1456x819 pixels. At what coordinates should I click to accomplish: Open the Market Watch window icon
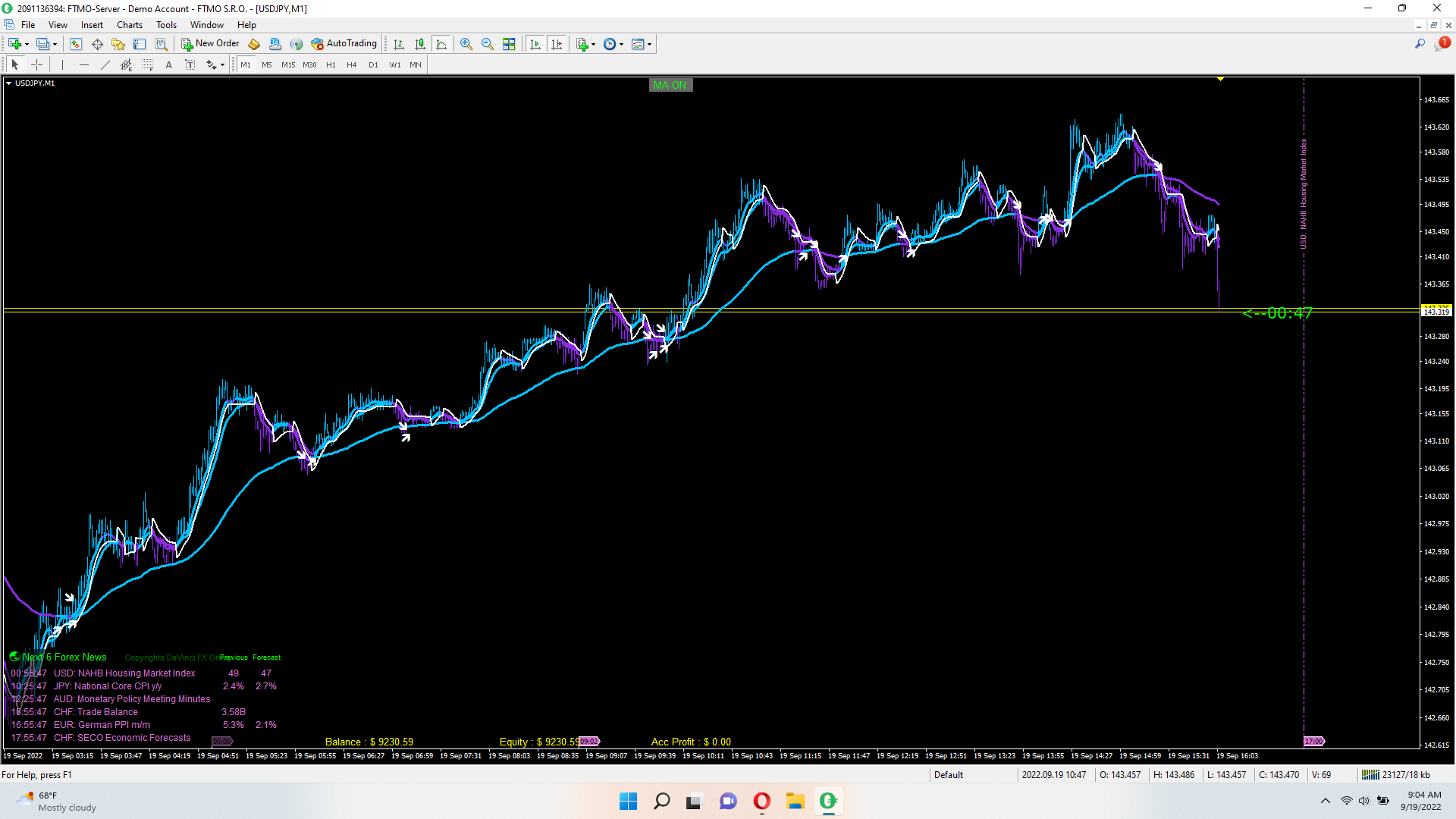click(76, 44)
